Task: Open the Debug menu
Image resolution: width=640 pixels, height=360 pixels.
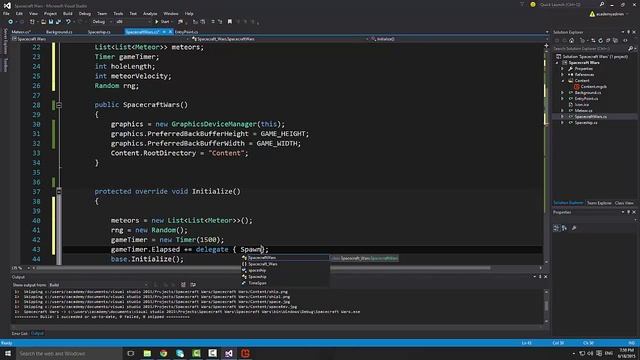Action: [x=84, y=13]
